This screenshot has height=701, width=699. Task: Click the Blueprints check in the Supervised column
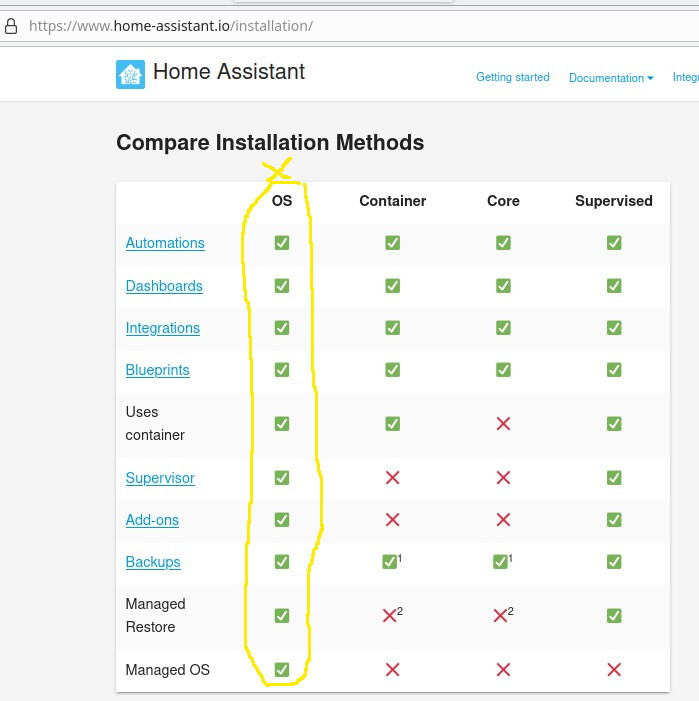pos(614,370)
